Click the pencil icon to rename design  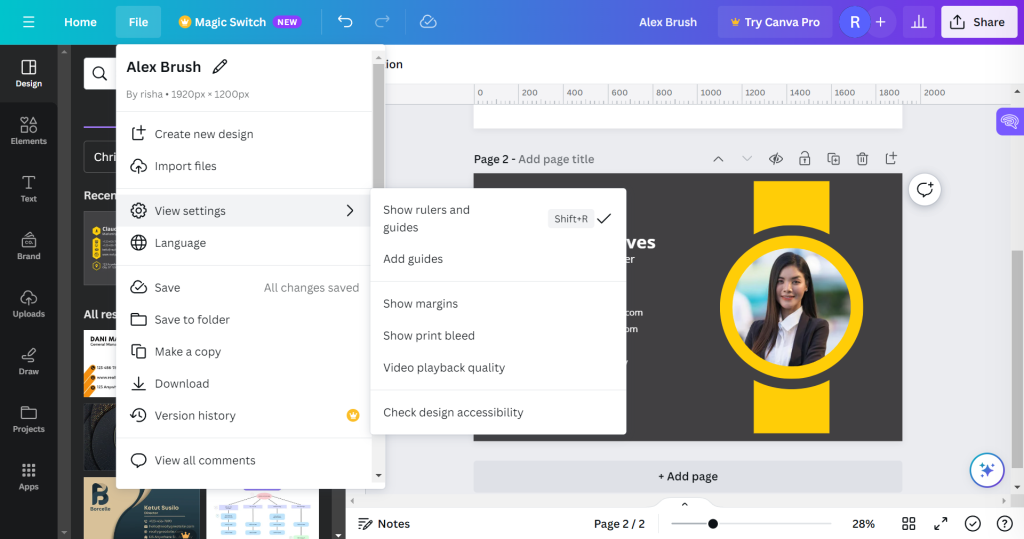pos(220,67)
